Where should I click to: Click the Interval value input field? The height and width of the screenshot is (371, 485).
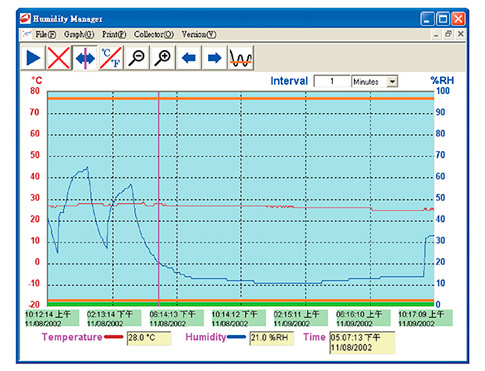click(x=332, y=81)
